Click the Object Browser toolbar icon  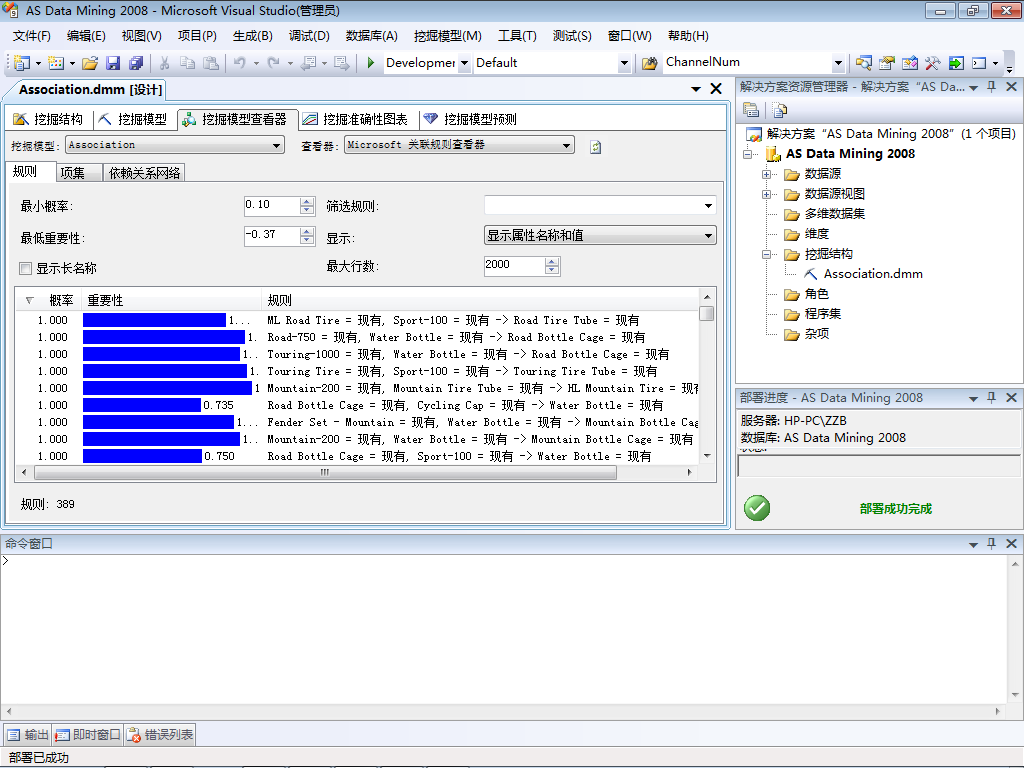click(910, 63)
